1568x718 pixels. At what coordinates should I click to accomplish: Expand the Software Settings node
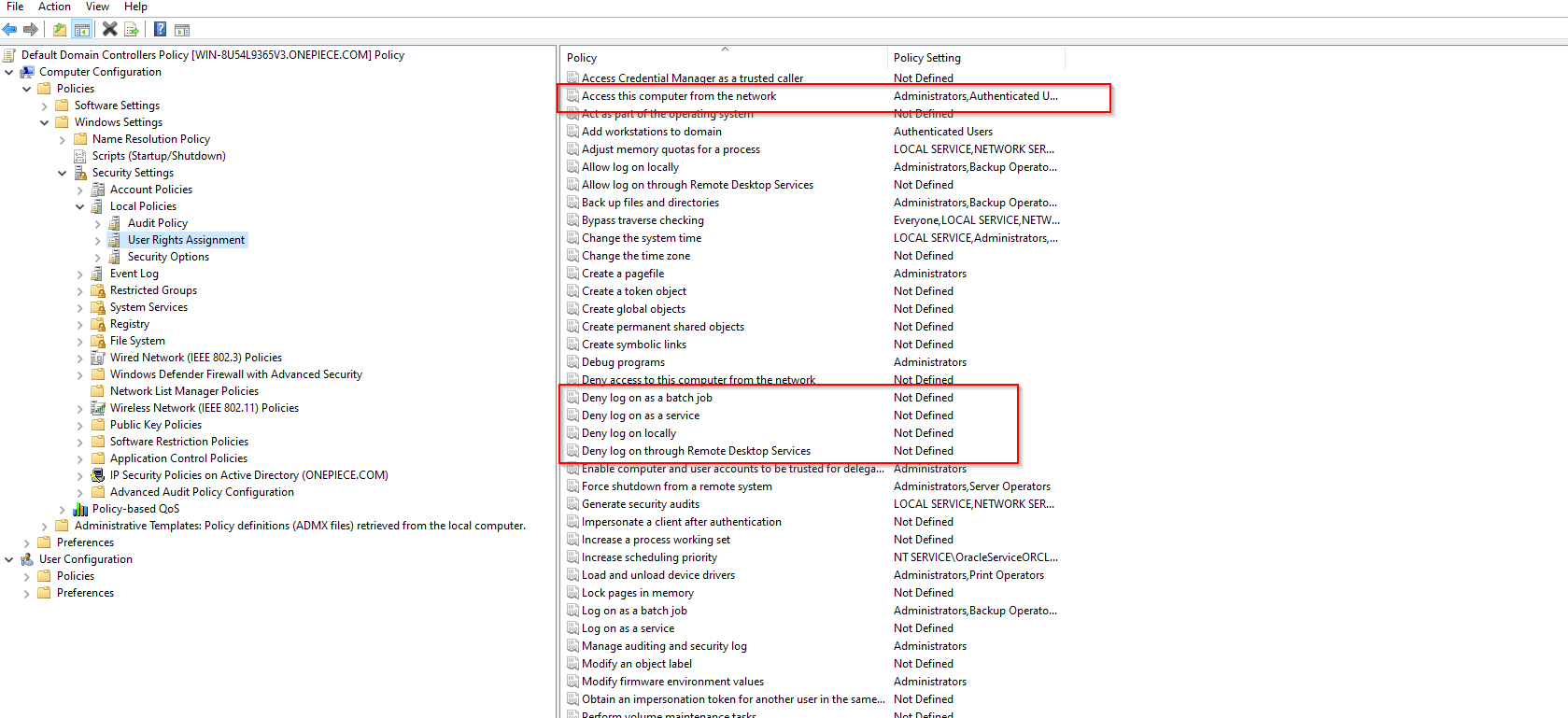[x=45, y=106]
